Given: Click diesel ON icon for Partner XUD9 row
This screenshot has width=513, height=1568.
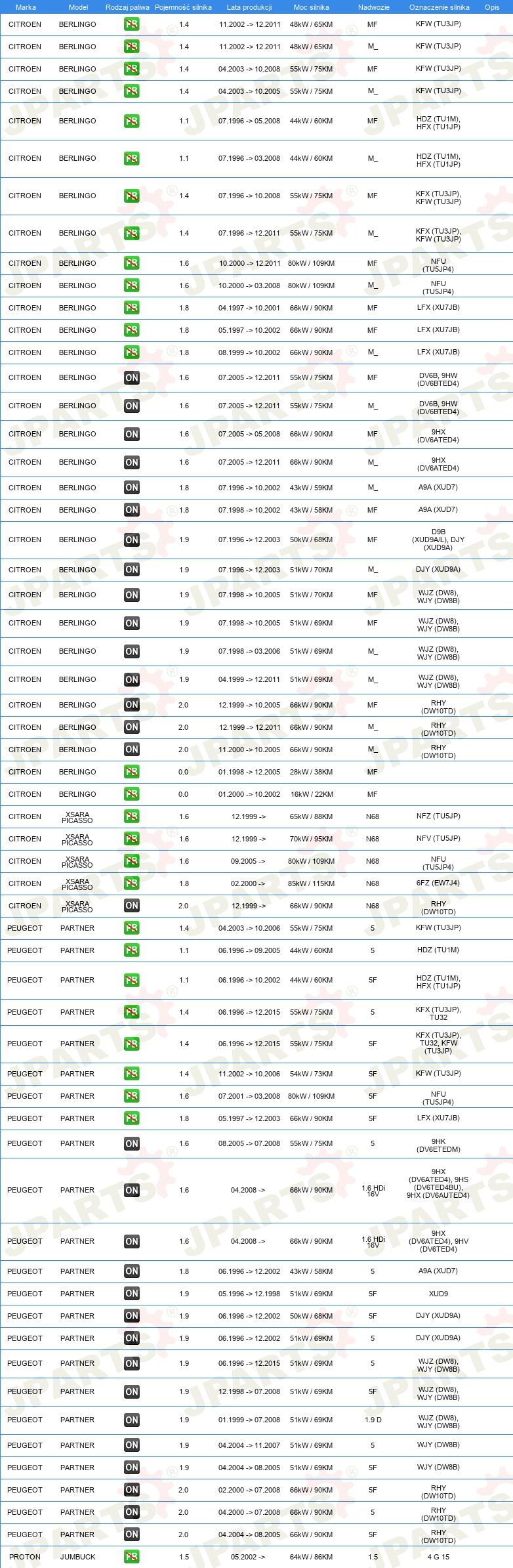Looking at the screenshot, I should (x=131, y=1293).
